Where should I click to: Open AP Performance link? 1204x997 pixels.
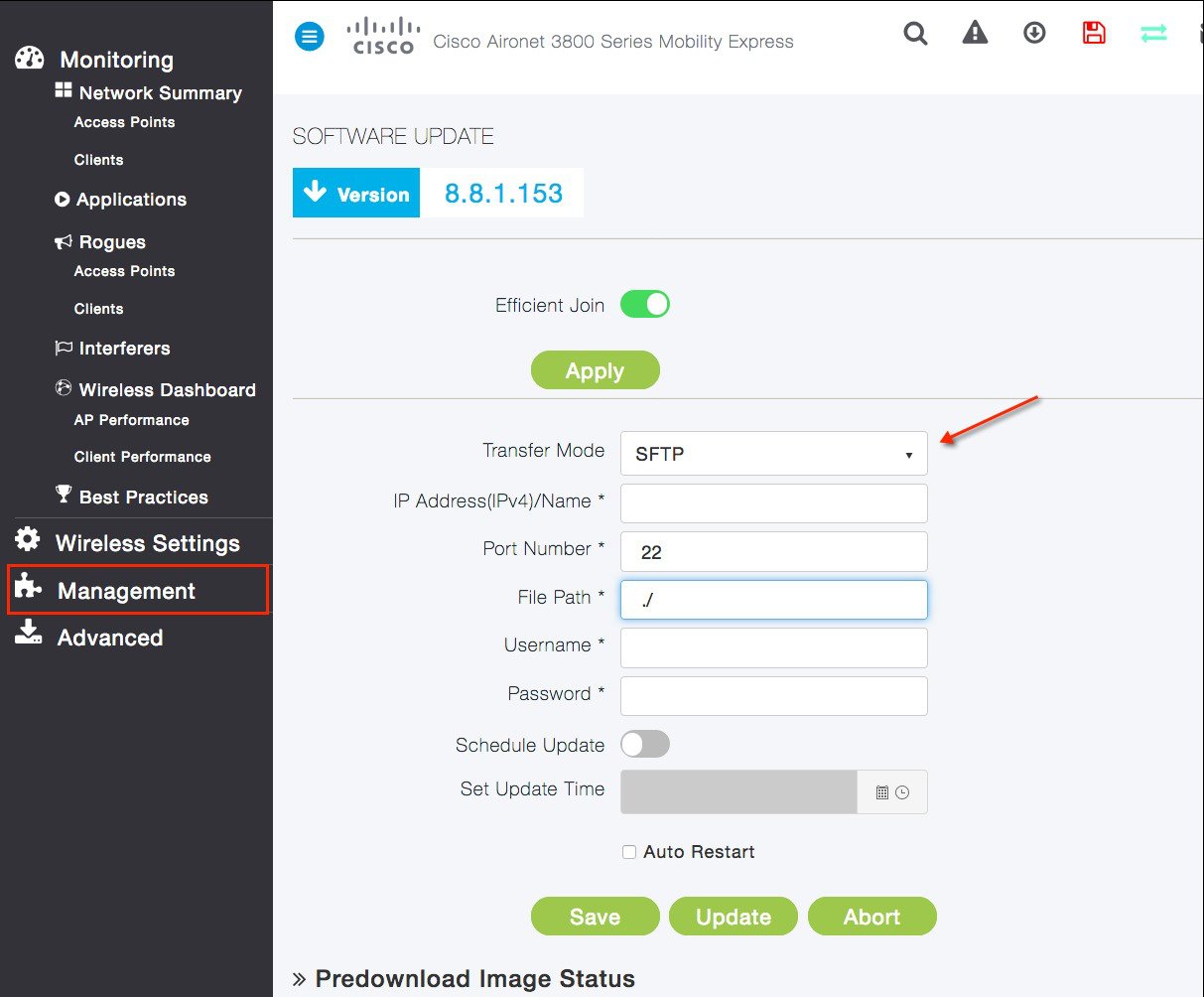(131, 420)
